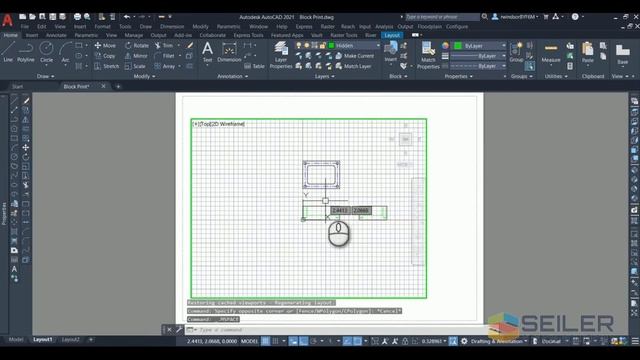The width and height of the screenshot is (640, 360).
Task: Click Match Layer button
Action: 353,66
